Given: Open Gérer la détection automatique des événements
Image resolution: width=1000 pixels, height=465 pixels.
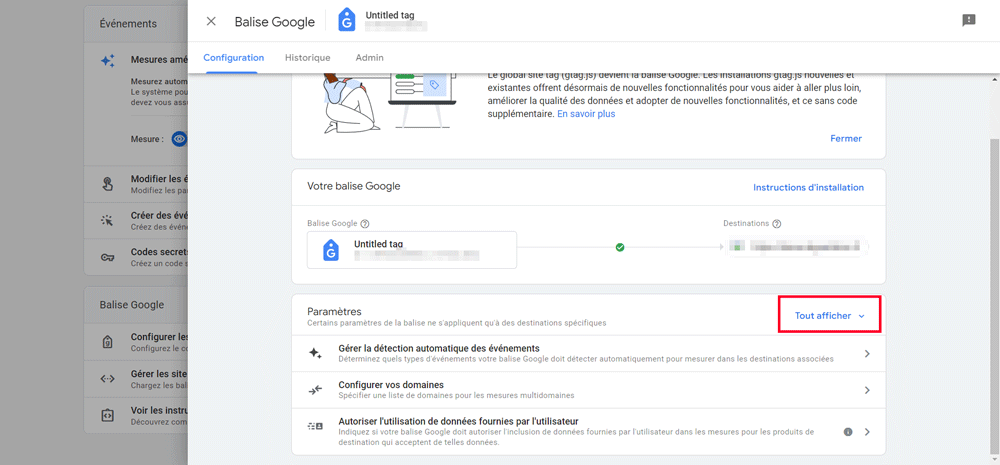Looking at the screenshot, I should (588, 353).
